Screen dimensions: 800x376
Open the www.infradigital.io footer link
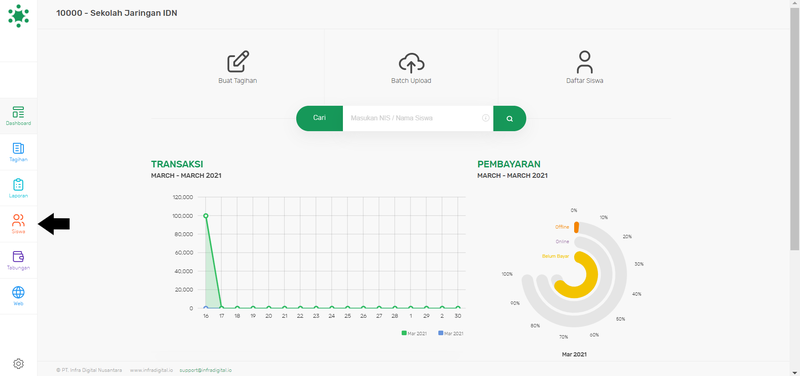(x=152, y=370)
